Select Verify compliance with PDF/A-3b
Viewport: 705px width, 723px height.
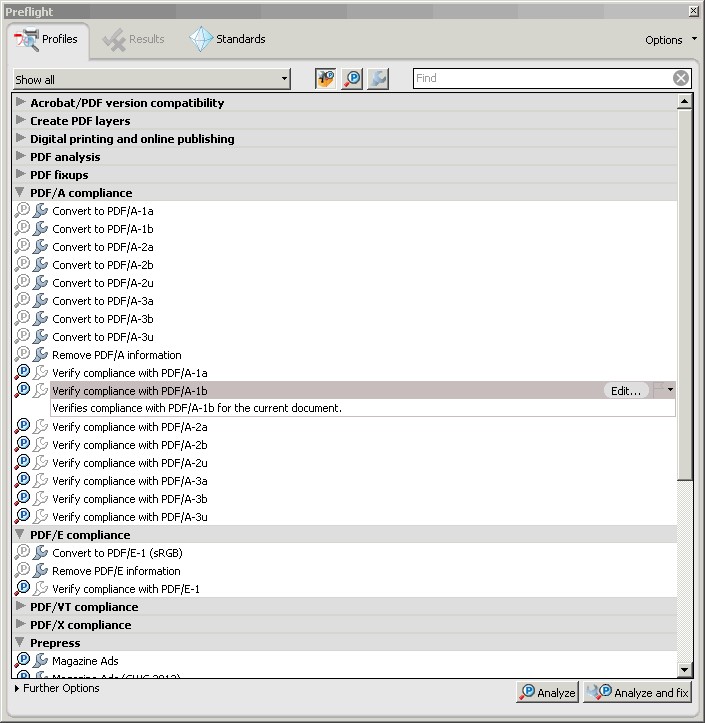click(x=130, y=499)
